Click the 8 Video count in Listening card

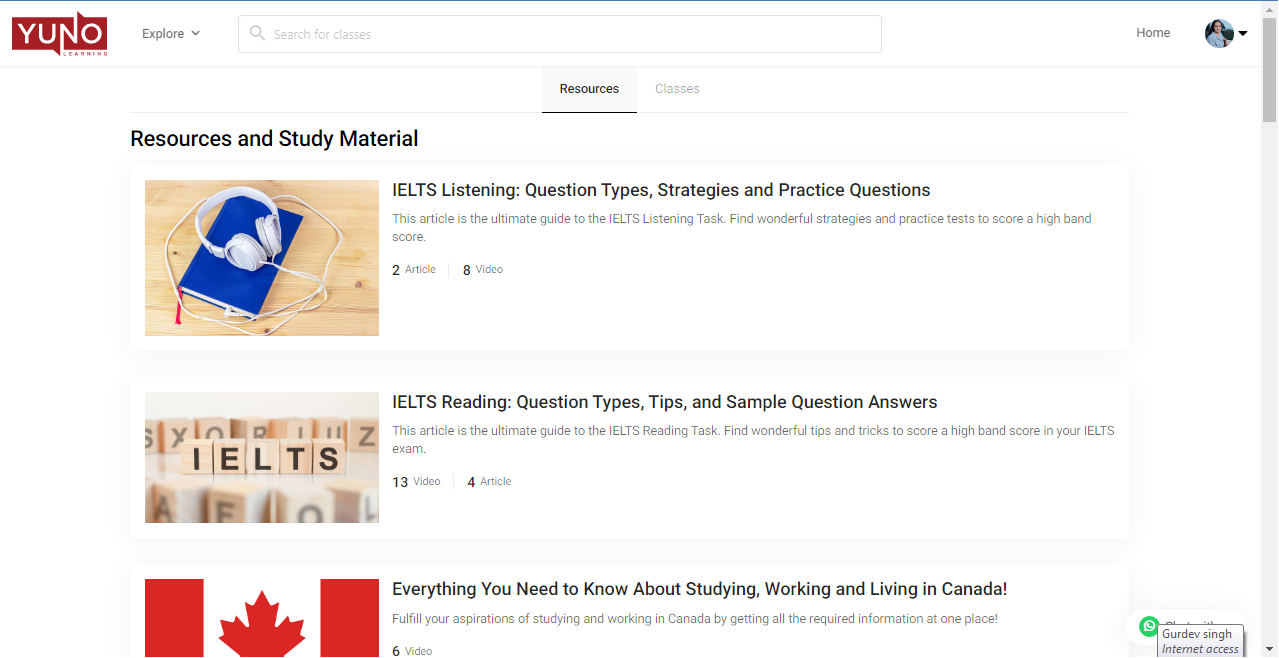coord(482,270)
